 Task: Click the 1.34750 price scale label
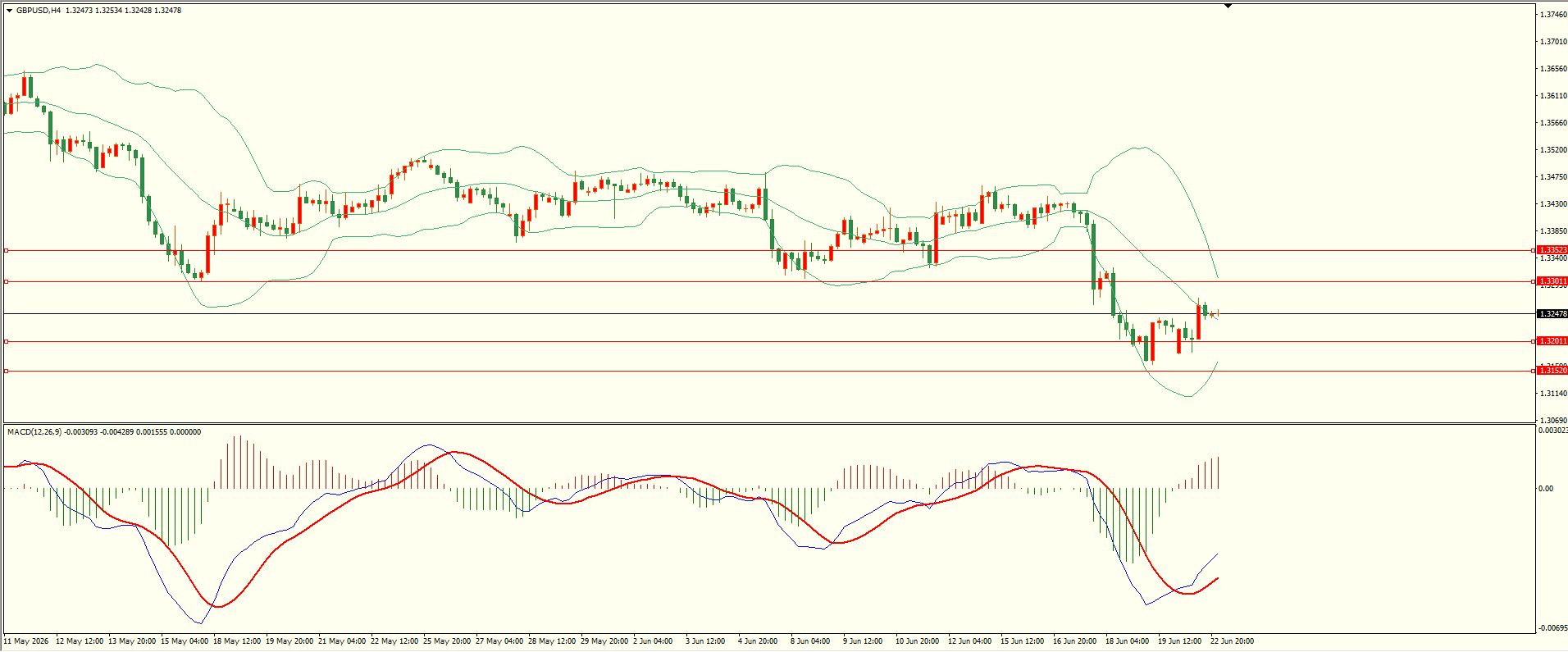1553,177
